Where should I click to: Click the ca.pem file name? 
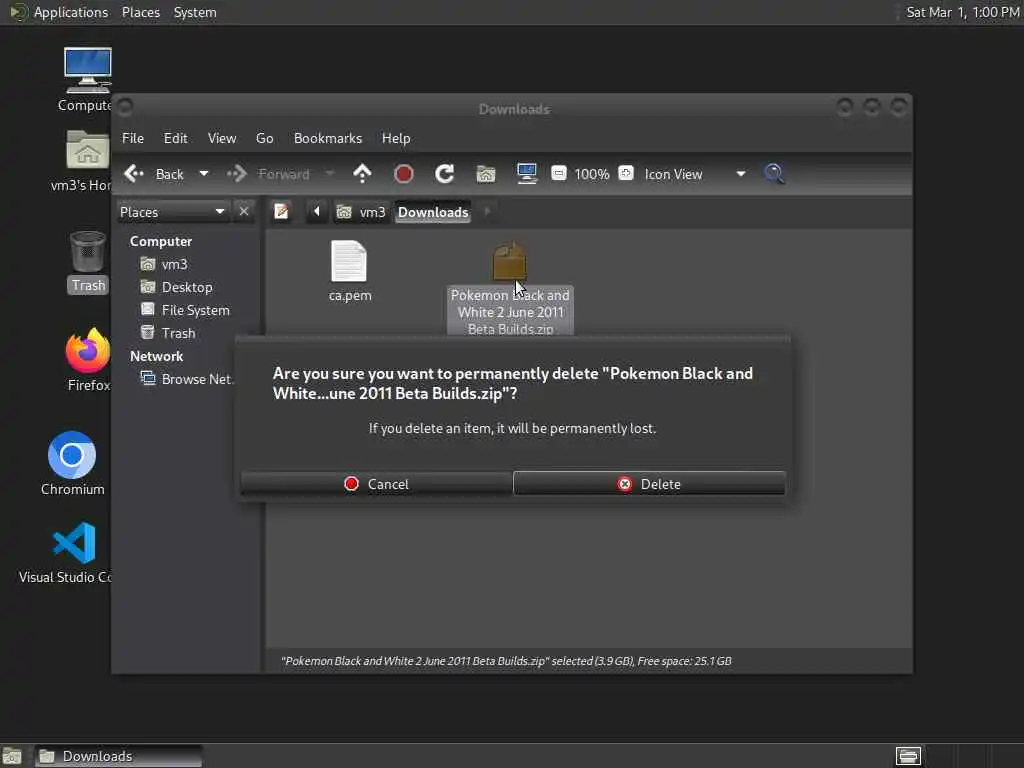350,295
